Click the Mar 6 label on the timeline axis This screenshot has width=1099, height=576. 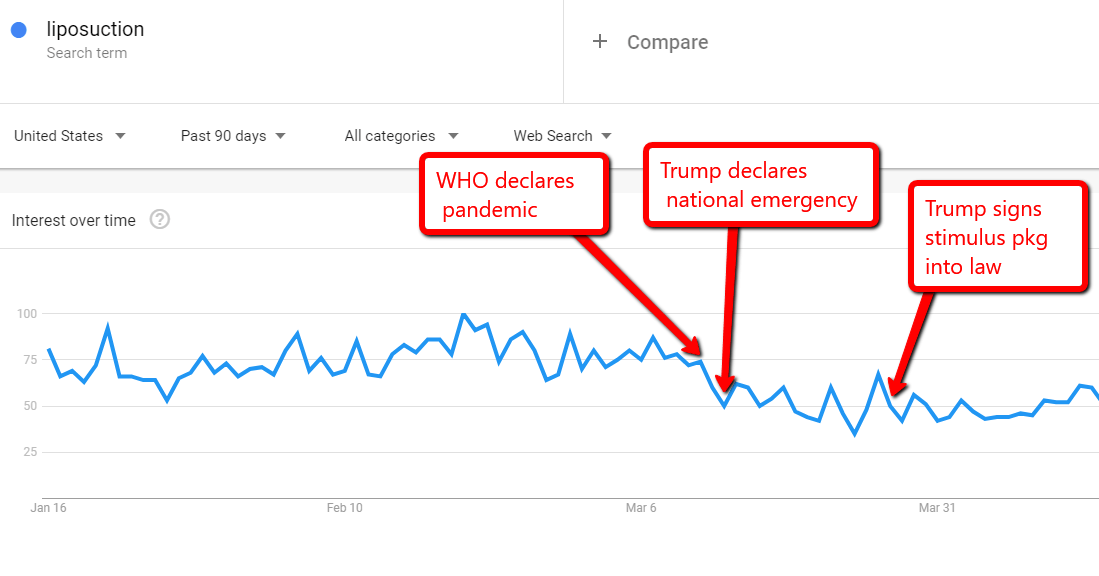click(641, 508)
